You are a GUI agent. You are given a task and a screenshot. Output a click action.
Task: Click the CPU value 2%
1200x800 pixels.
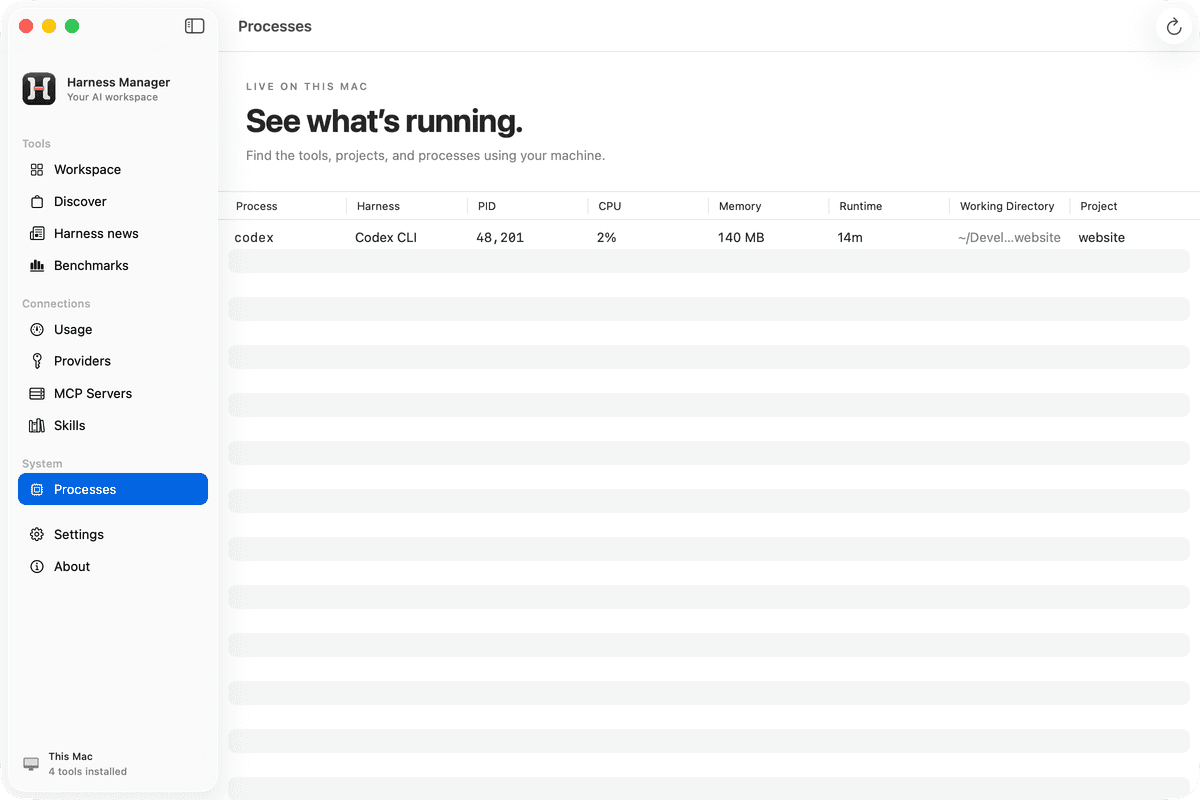(x=607, y=238)
